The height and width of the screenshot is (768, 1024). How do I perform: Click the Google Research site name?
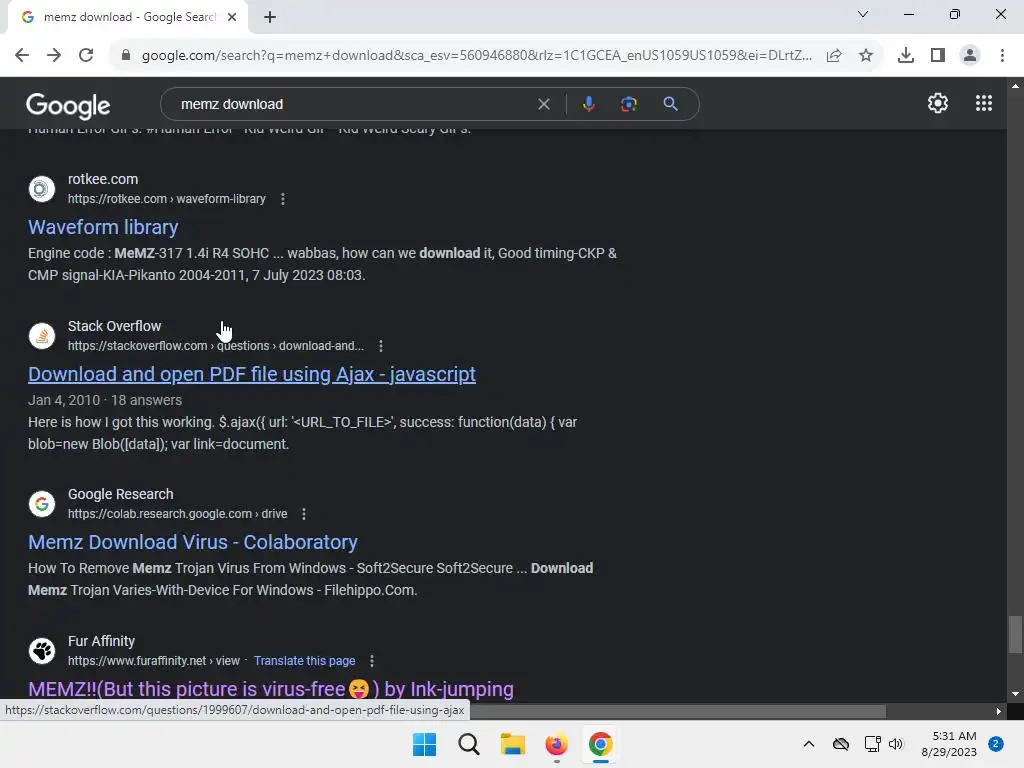tap(121, 494)
